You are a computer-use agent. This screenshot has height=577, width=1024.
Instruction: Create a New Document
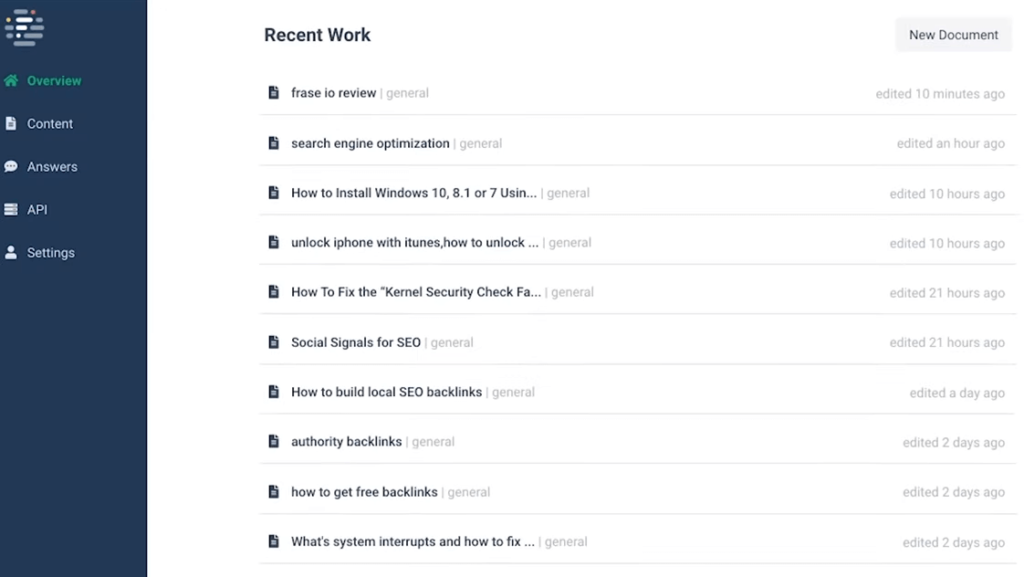[953, 35]
